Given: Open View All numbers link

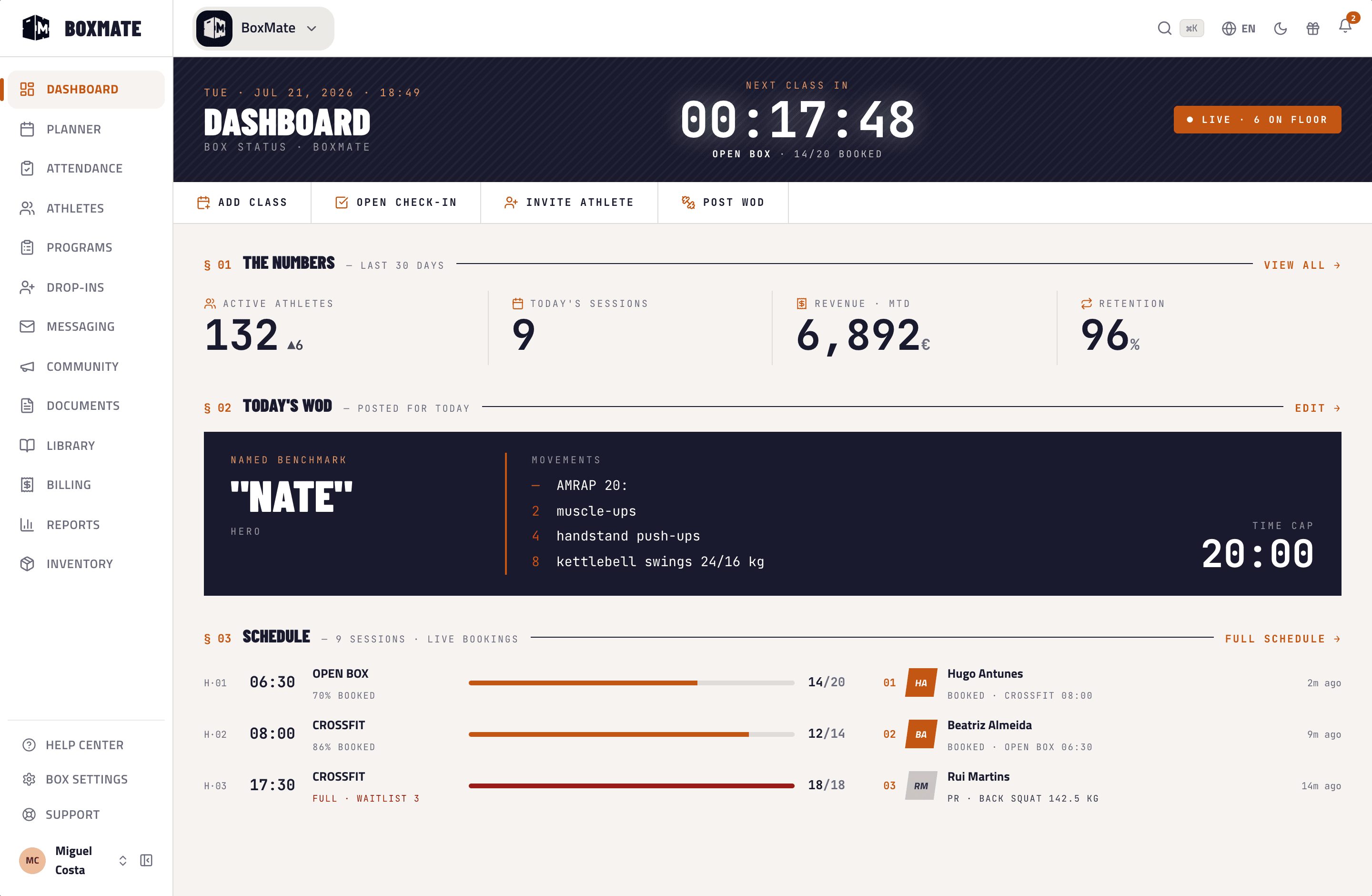Looking at the screenshot, I should click(x=1302, y=265).
